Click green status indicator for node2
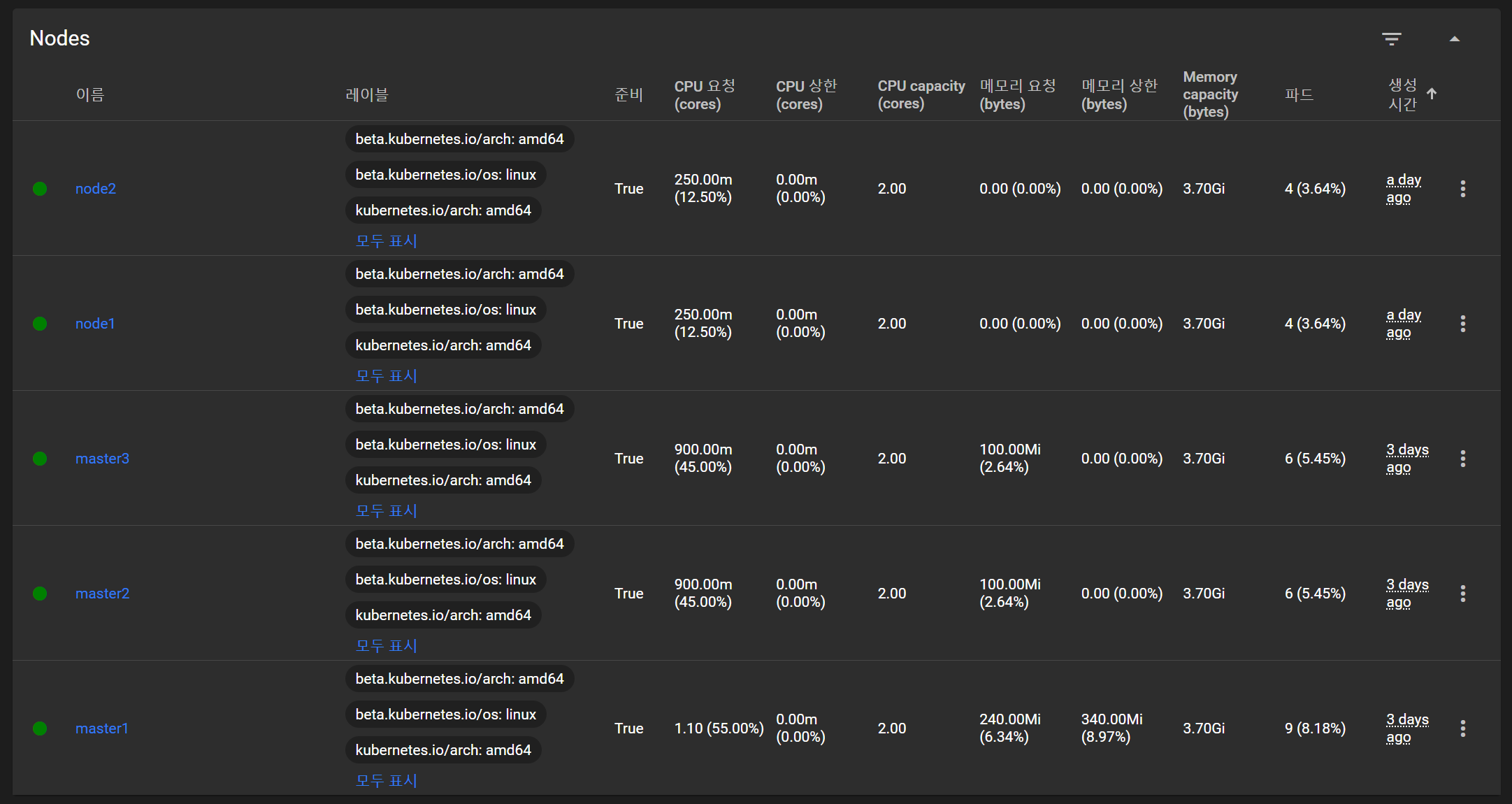1512x804 pixels. pyautogui.click(x=40, y=189)
